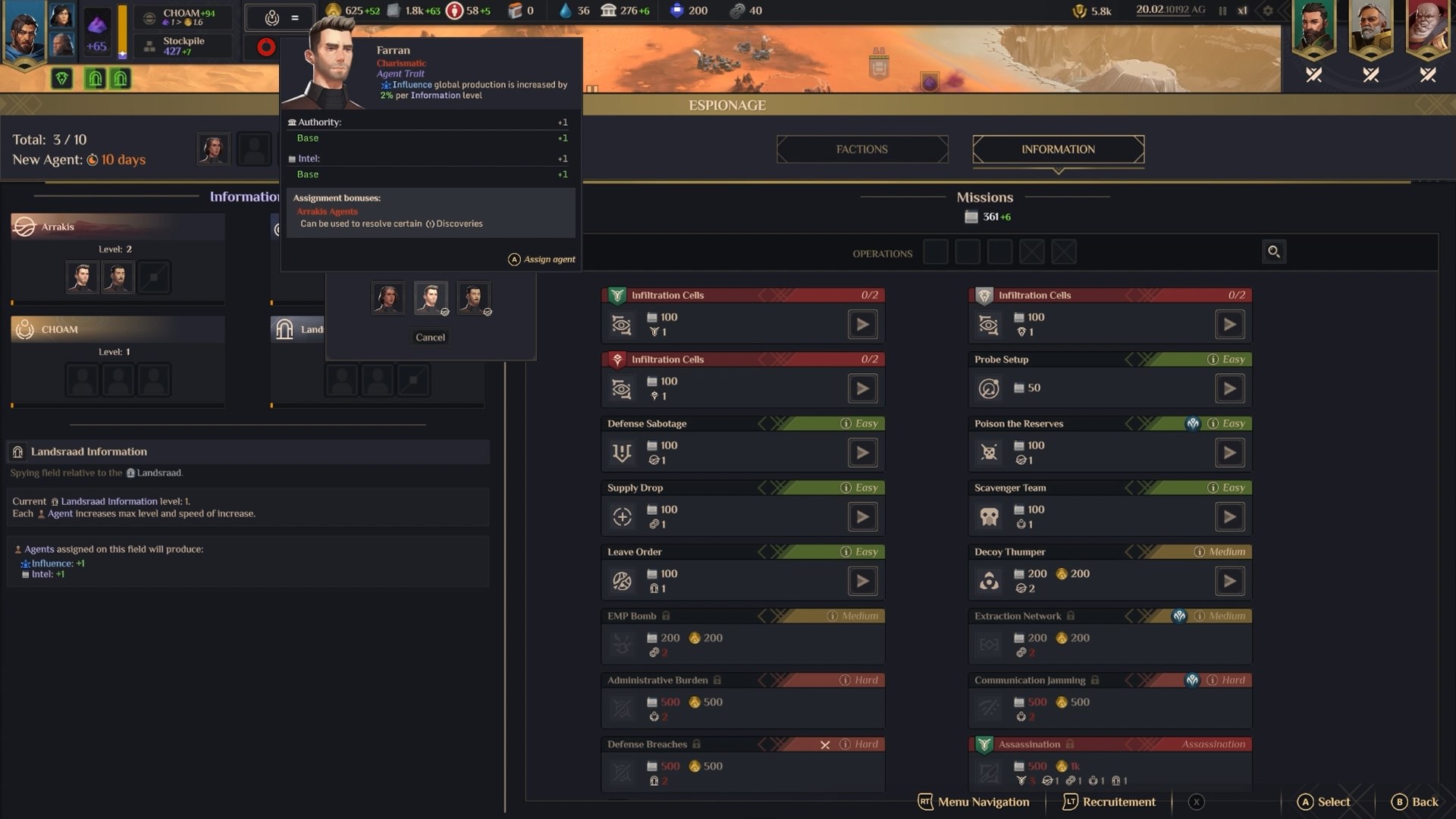Switch to the Factions tab
This screenshot has height=819, width=1456.
coord(862,149)
